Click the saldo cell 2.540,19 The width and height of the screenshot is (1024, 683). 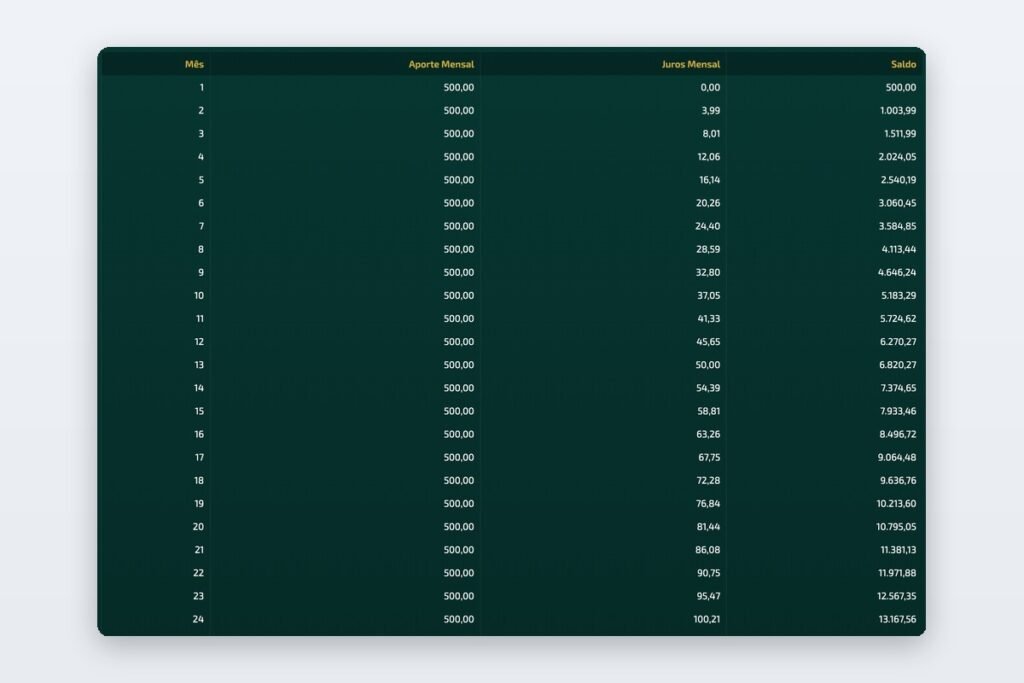pyautogui.click(x=899, y=180)
